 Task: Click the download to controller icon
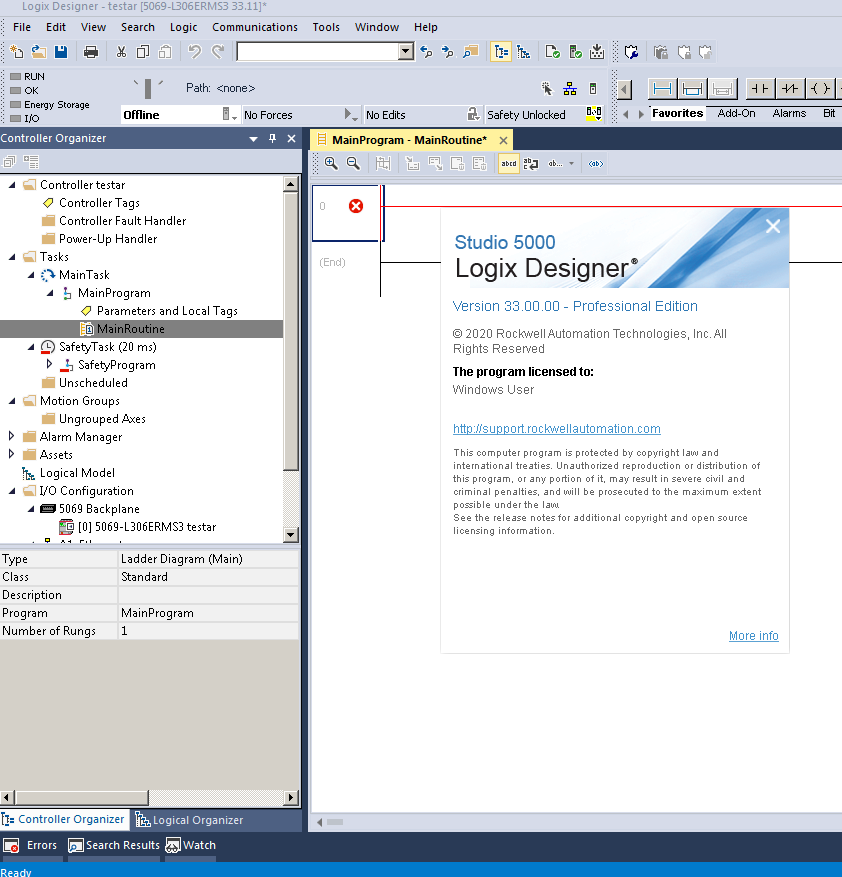click(597, 52)
